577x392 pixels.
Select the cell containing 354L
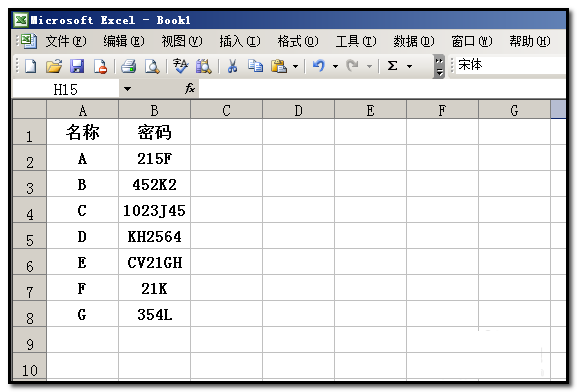[154, 314]
